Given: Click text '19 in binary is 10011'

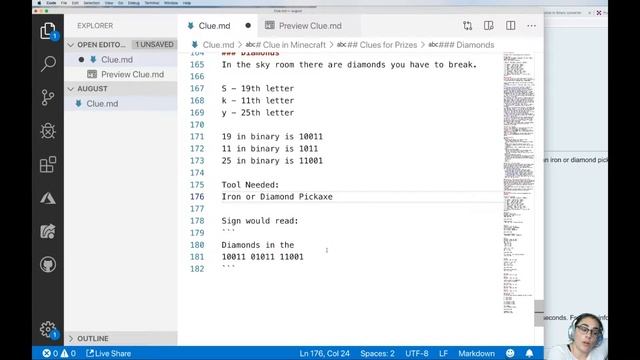Looking at the screenshot, I should click(272, 137).
